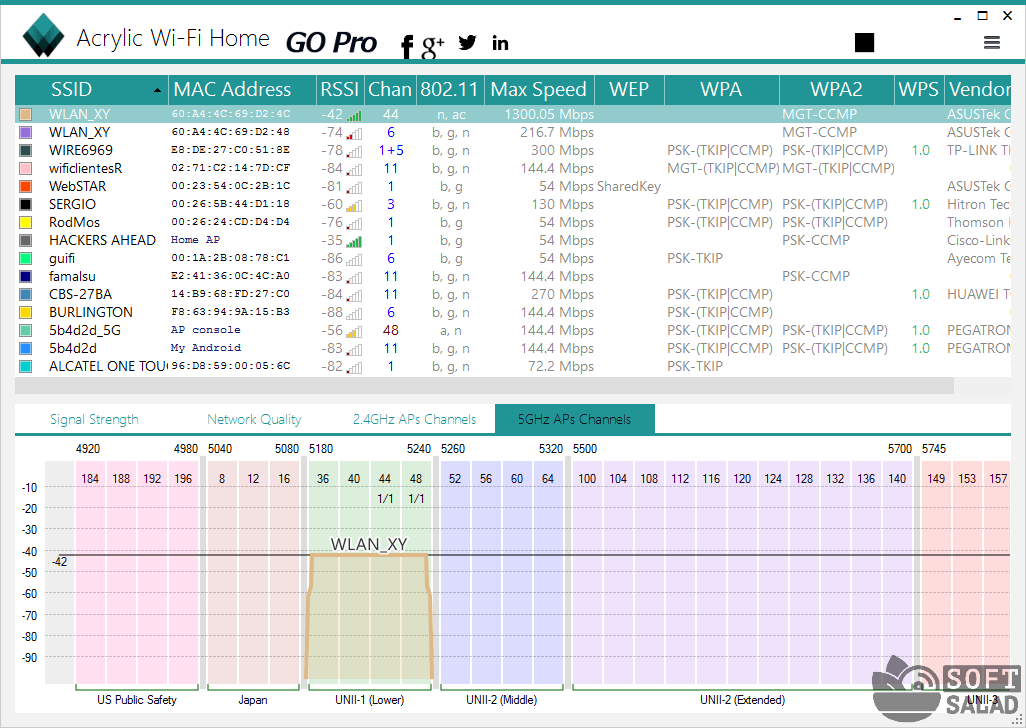Screen dimensions: 1026x728
Task: Click the WPS column header
Action: pos(919,90)
